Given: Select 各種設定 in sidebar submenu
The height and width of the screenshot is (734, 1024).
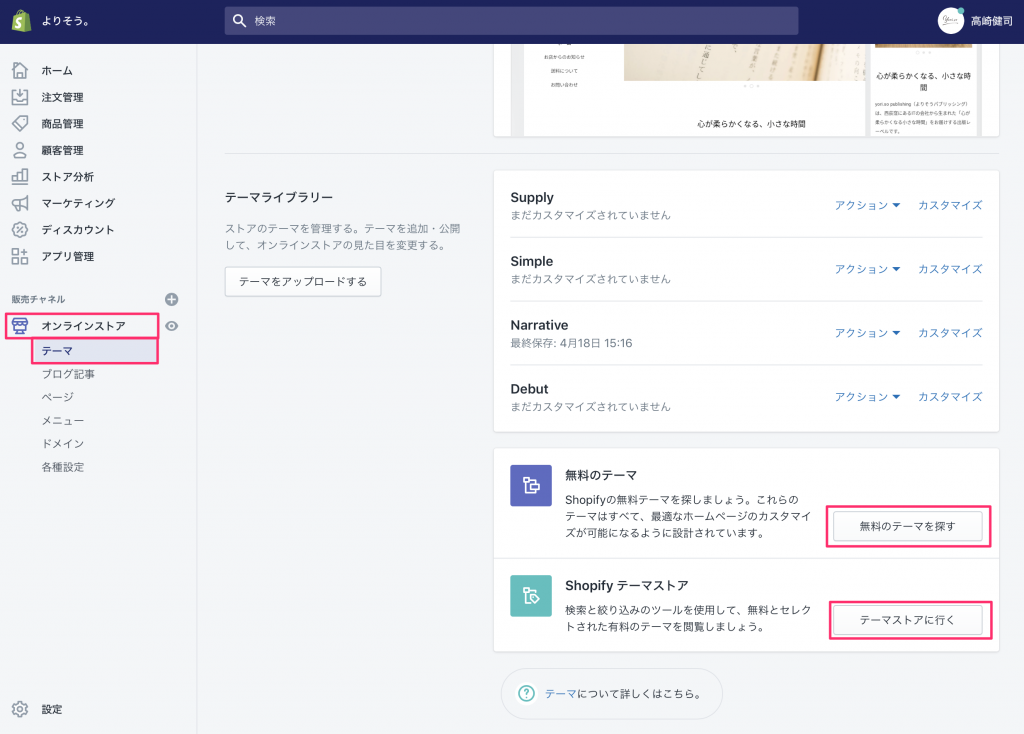Looking at the screenshot, I should pos(63,467).
